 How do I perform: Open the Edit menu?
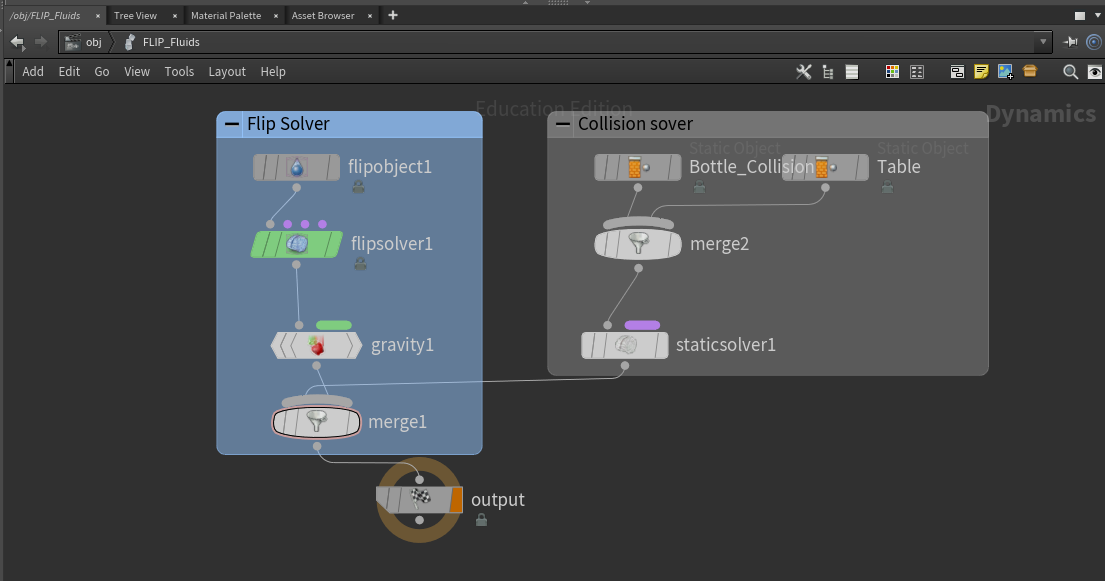69,72
